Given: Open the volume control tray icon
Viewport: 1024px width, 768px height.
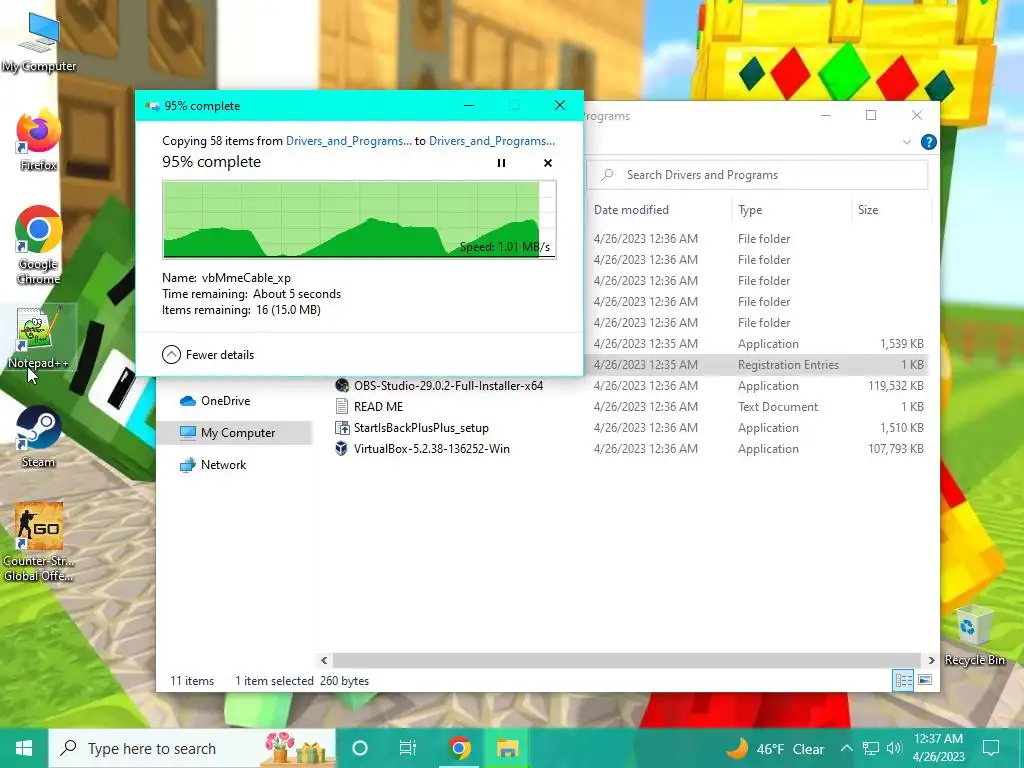Looking at the screenshot, I should point(894,748).
